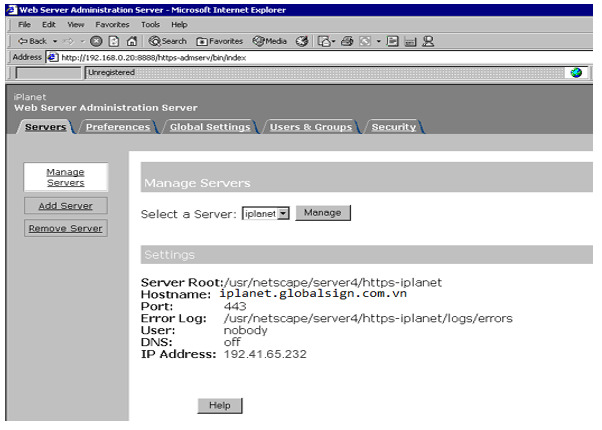Open the Tools menu
The height and width of the screenshot is (430, 602).
(x=150, y=25)
